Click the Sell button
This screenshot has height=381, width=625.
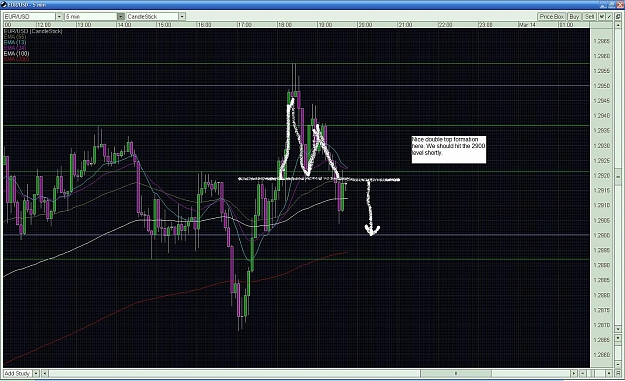click(x=590, y=17)
